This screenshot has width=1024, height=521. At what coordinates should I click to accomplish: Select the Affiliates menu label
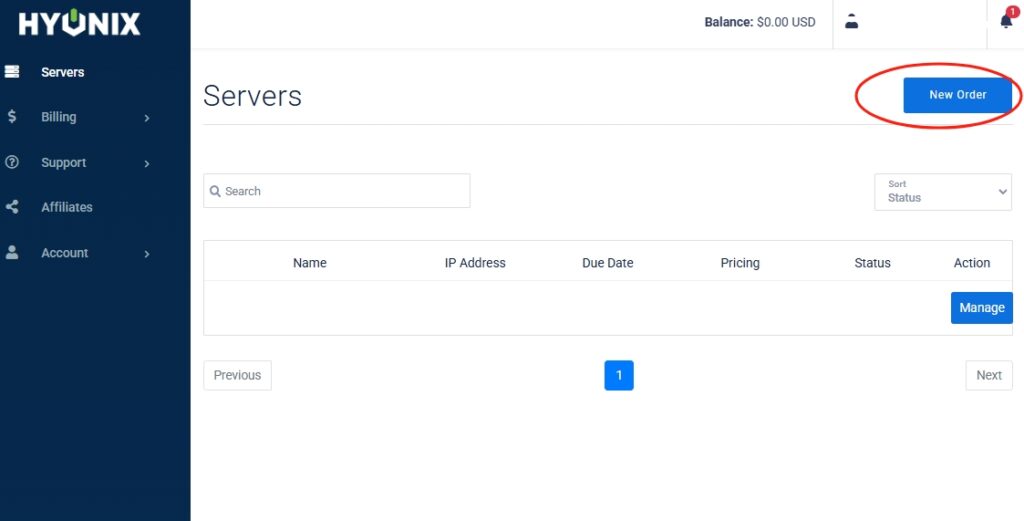tap(67, 207)
